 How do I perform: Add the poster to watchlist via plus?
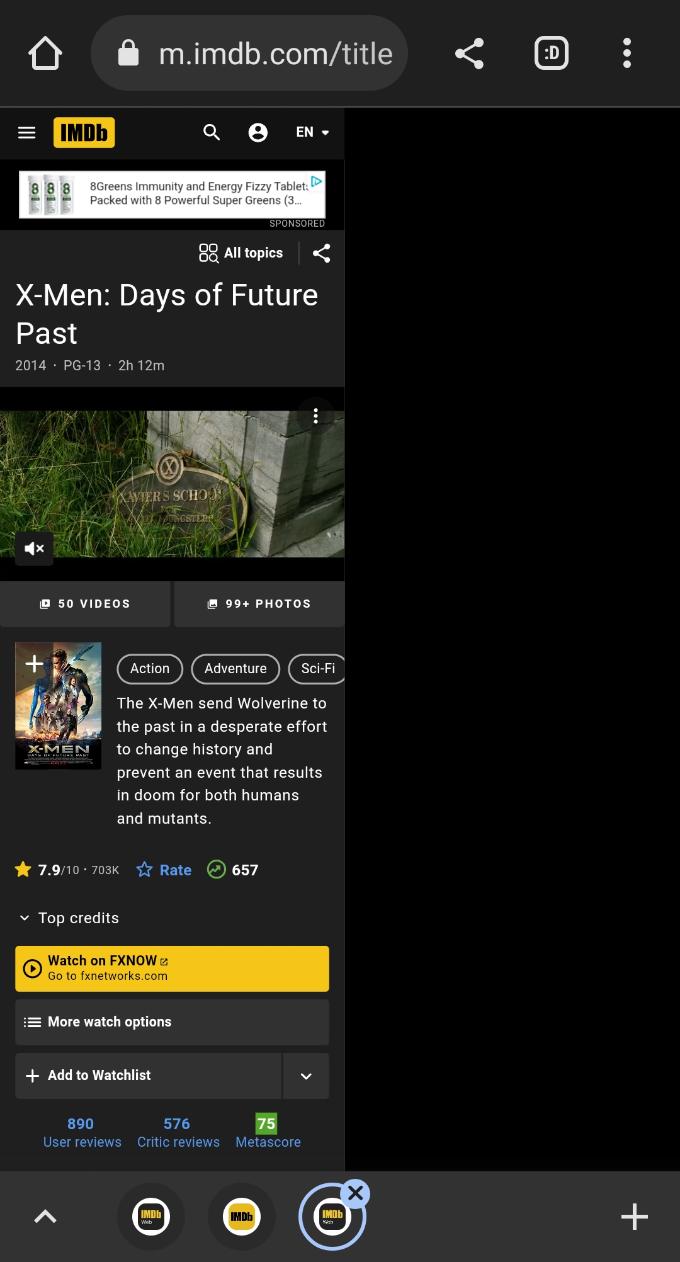click(x=34, y=663)
